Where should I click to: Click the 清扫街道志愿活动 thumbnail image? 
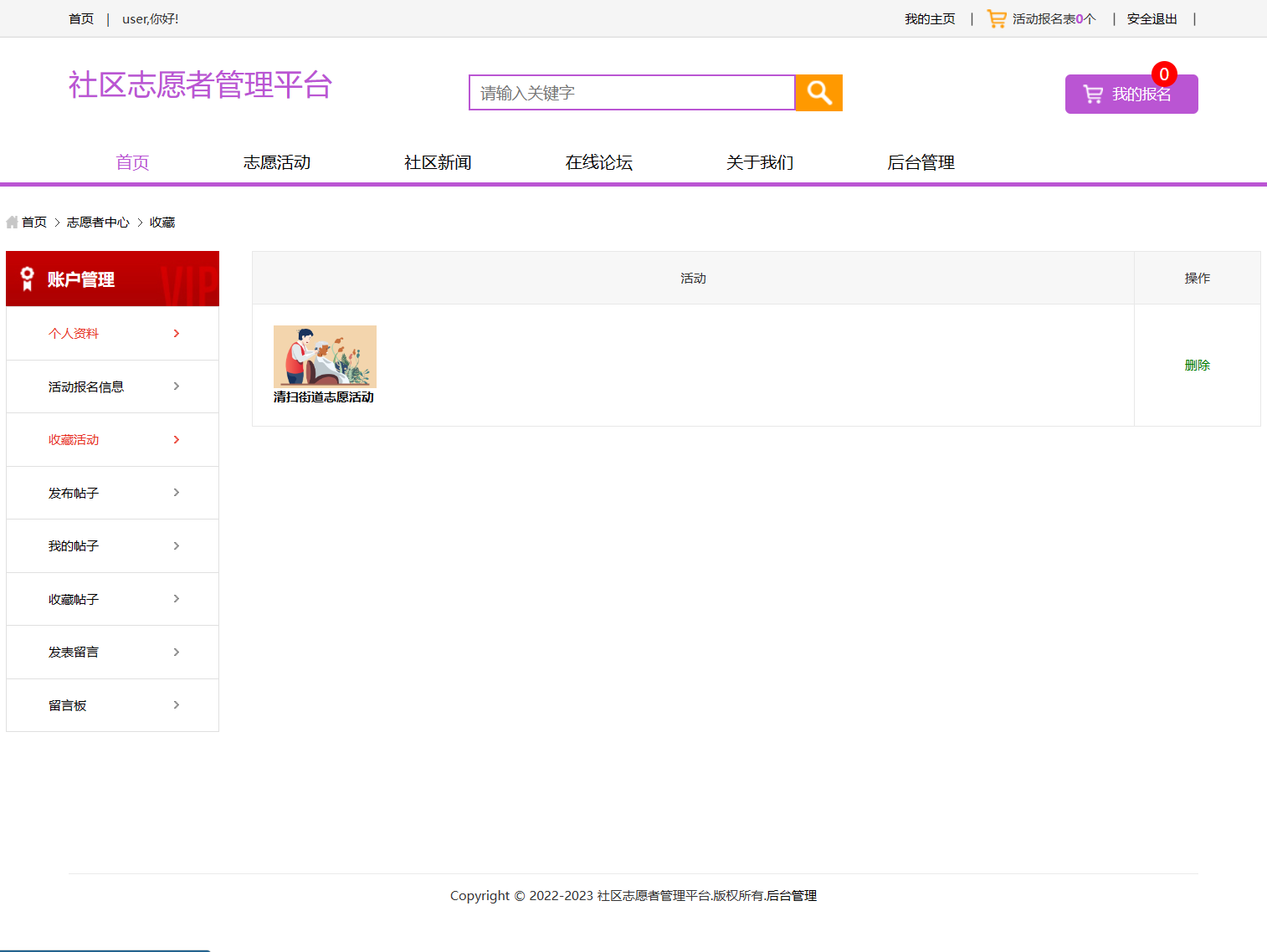click(325, 356)
